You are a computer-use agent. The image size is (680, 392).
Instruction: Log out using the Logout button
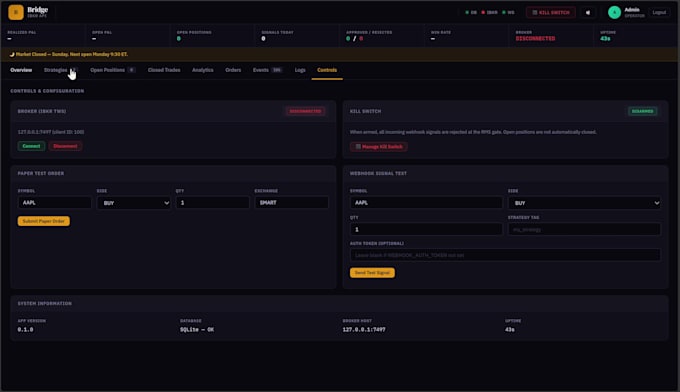[659, 12]
